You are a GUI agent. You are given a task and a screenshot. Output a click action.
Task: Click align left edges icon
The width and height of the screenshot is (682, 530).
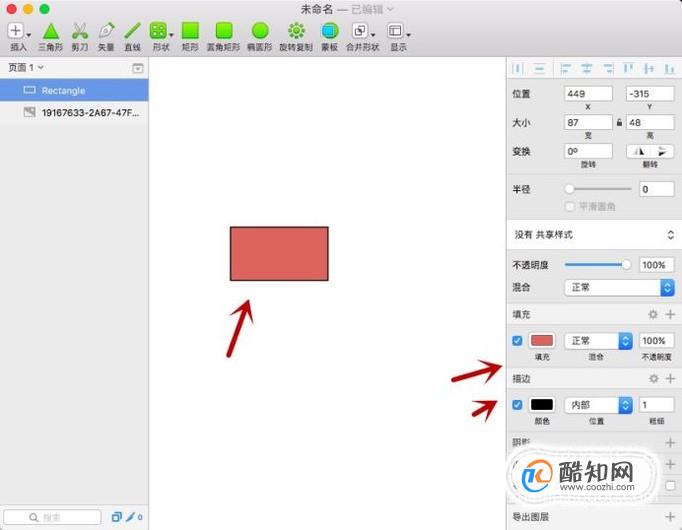(565, 68)
